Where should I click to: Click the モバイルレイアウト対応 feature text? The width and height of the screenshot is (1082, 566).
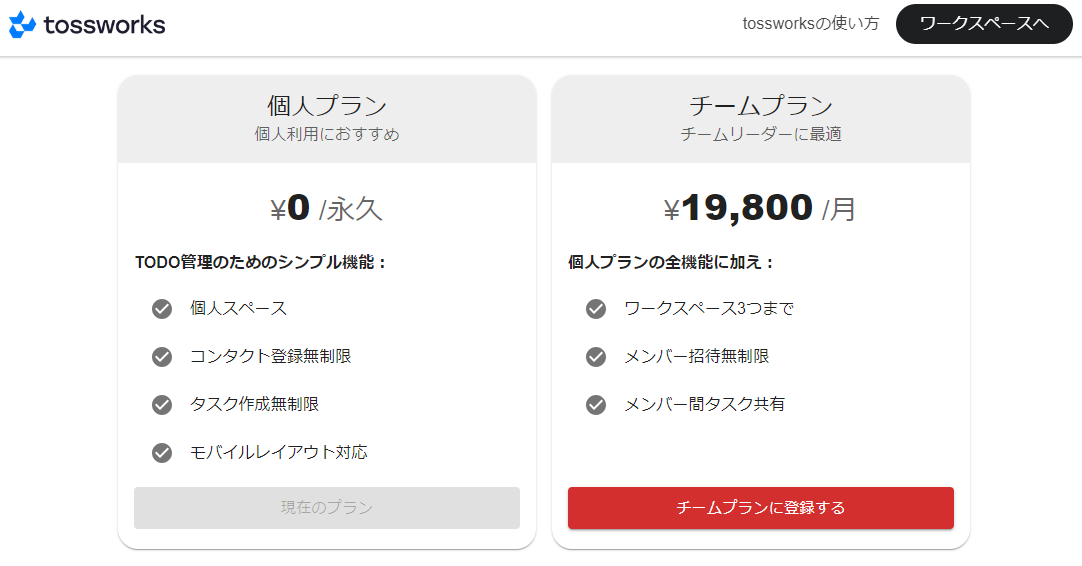pyautogui.click(x=279, y=453)
